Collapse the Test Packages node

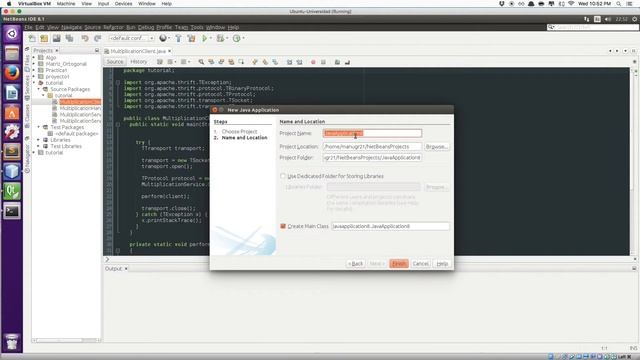tap(39, 127)
